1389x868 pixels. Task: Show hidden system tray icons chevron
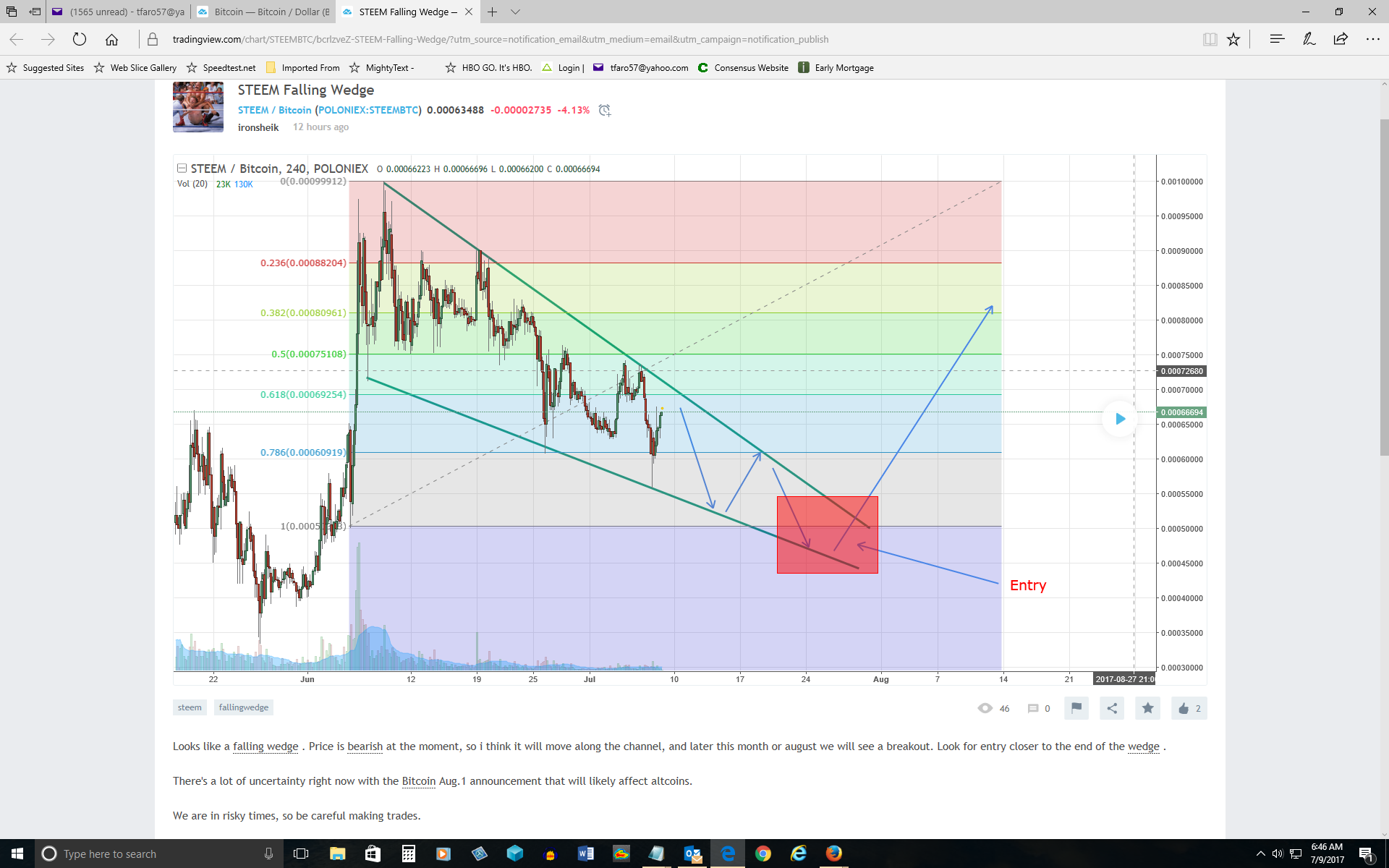click(x=1260, y=854)
